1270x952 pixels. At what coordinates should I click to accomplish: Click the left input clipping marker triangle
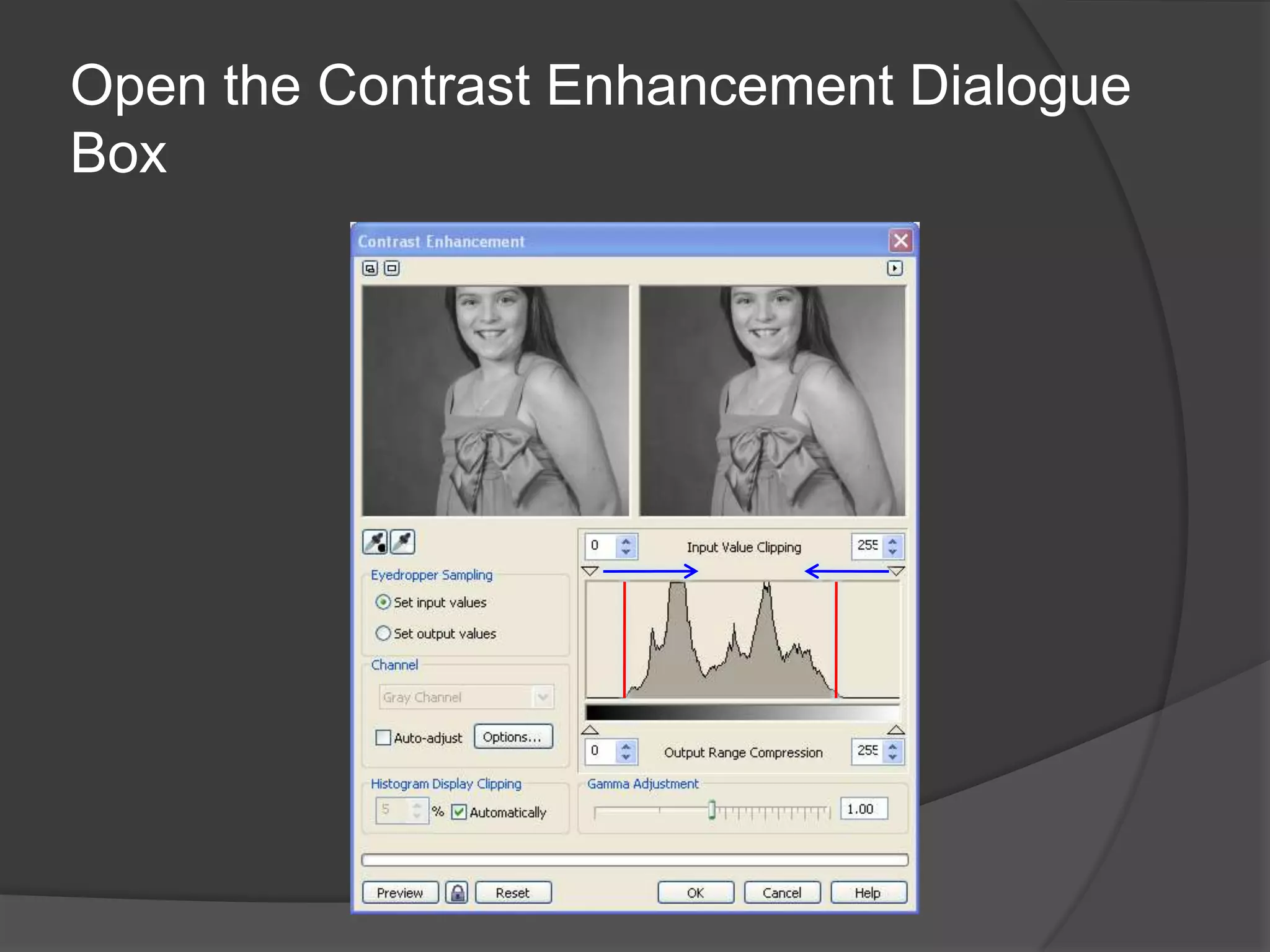click(590, 570)
